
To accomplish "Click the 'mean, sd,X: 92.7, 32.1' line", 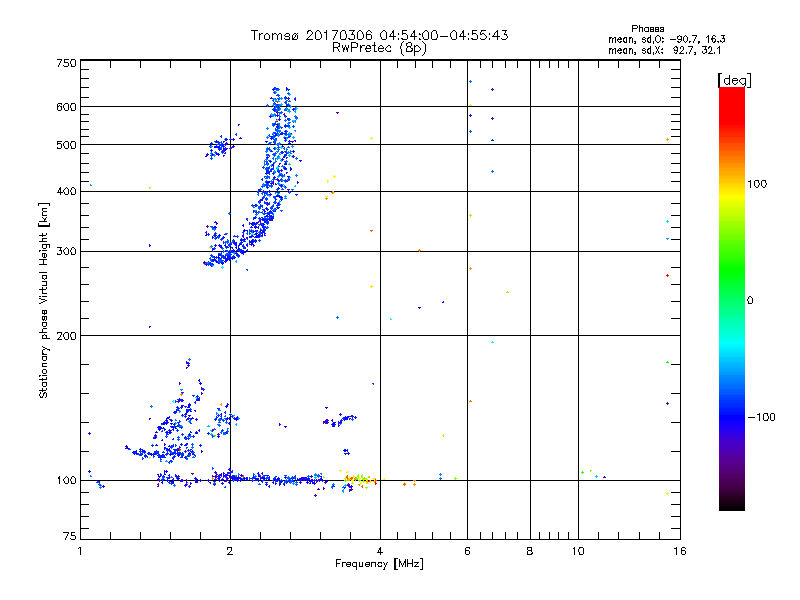I will 664,51.
